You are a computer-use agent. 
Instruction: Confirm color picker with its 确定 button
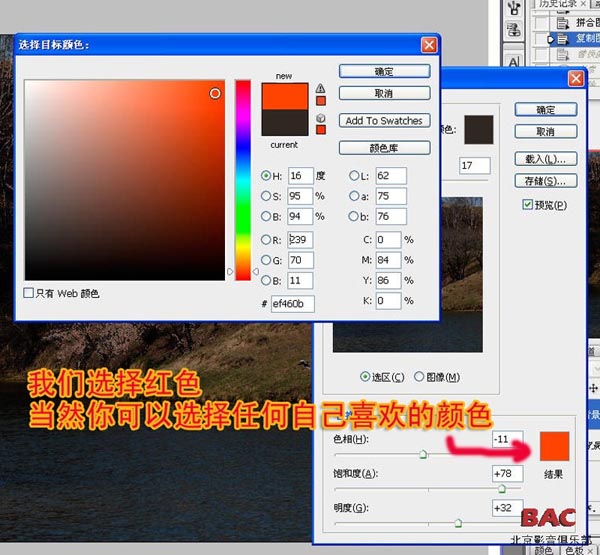tap(385, 72)
